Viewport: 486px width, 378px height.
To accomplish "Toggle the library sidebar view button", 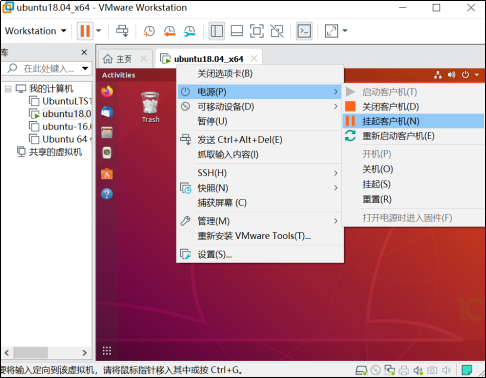I will 217,31.
